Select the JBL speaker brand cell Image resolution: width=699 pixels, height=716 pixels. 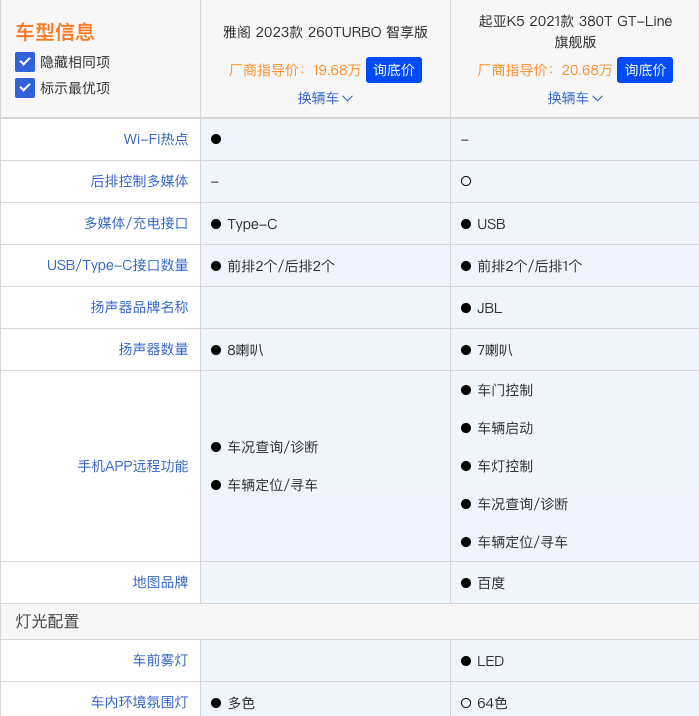[489, 308]
